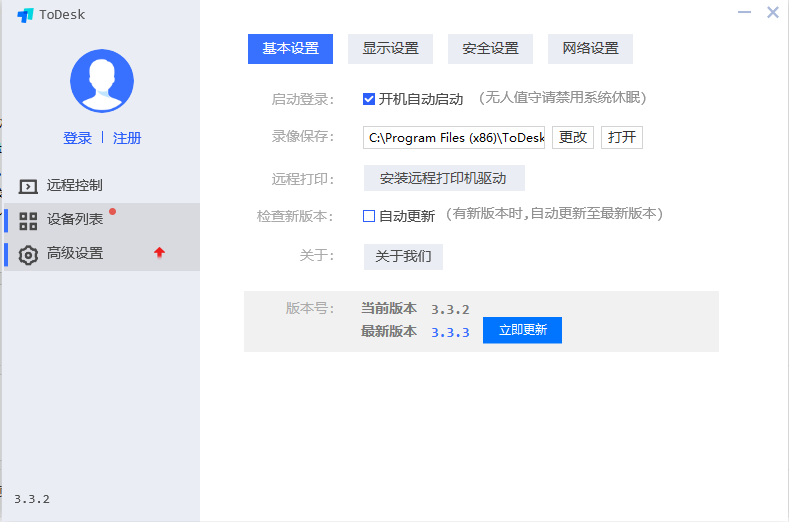Click the version label at sidebar bottom

point(32,499)
